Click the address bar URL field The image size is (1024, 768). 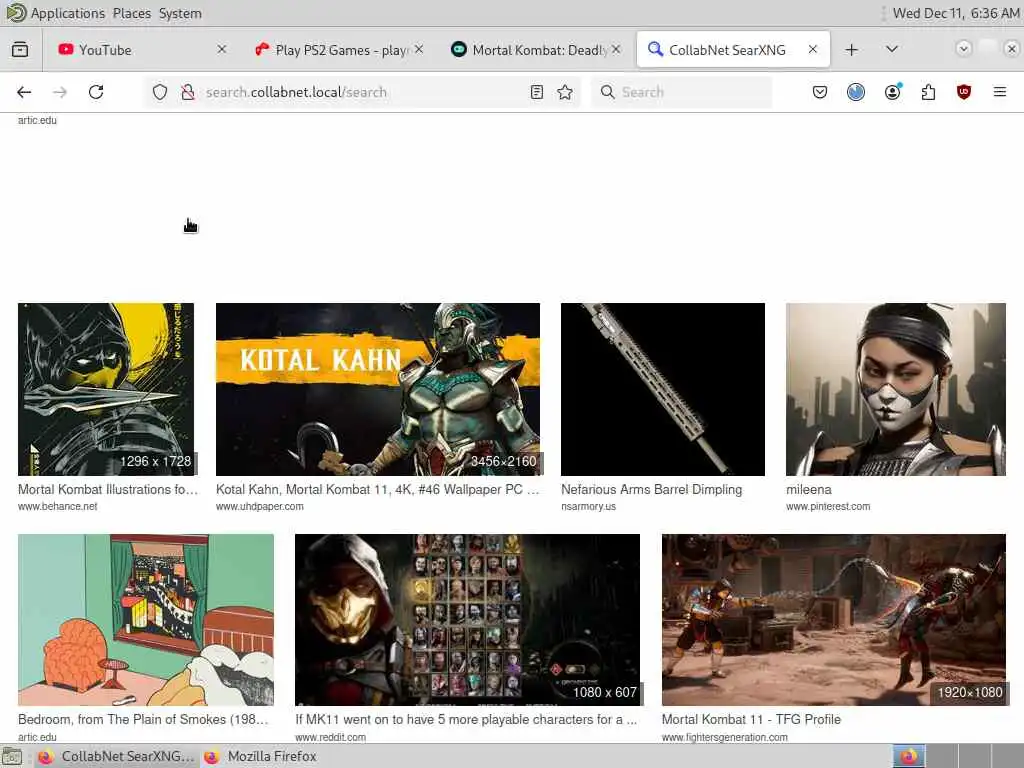pos(361,92)
